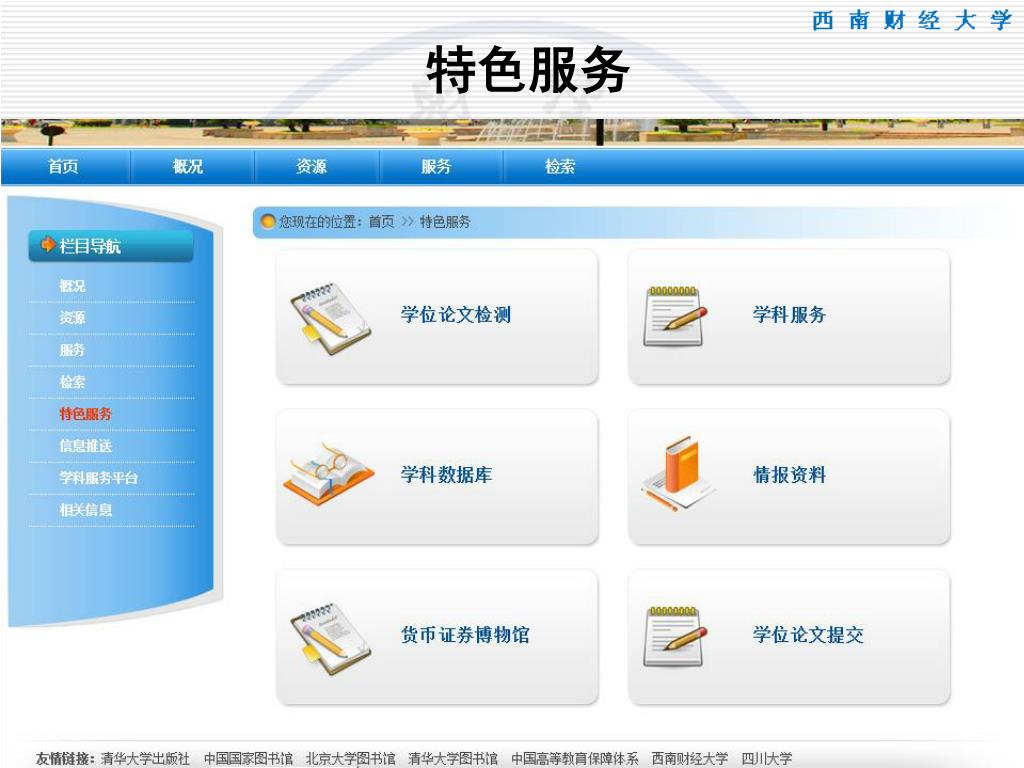1024x768 pixels.
Task: Open the 学科数据库 link
Action: tap(447, 475)
